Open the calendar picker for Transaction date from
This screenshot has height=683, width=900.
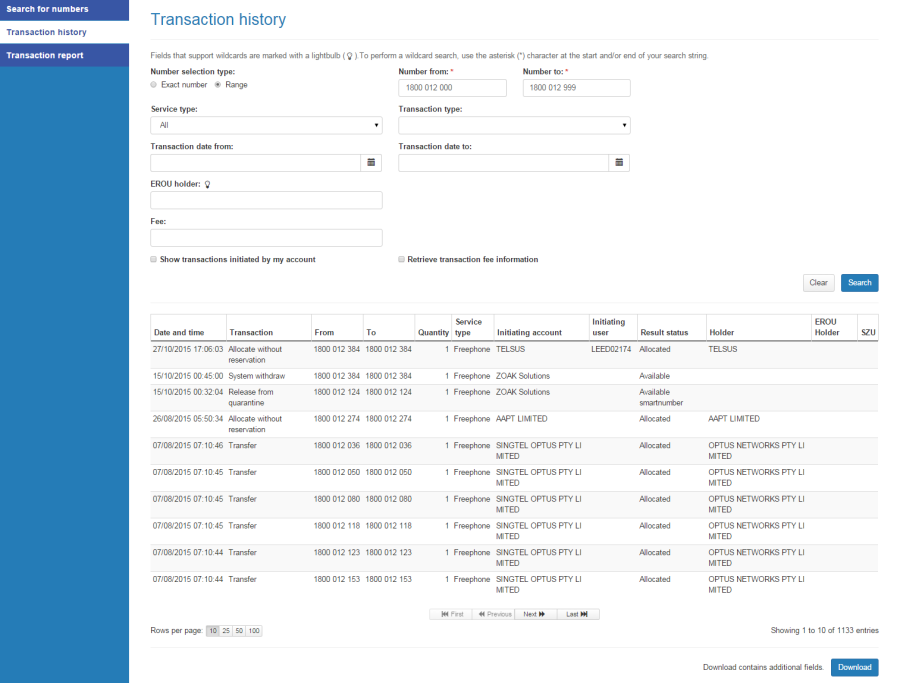[371, 163]
